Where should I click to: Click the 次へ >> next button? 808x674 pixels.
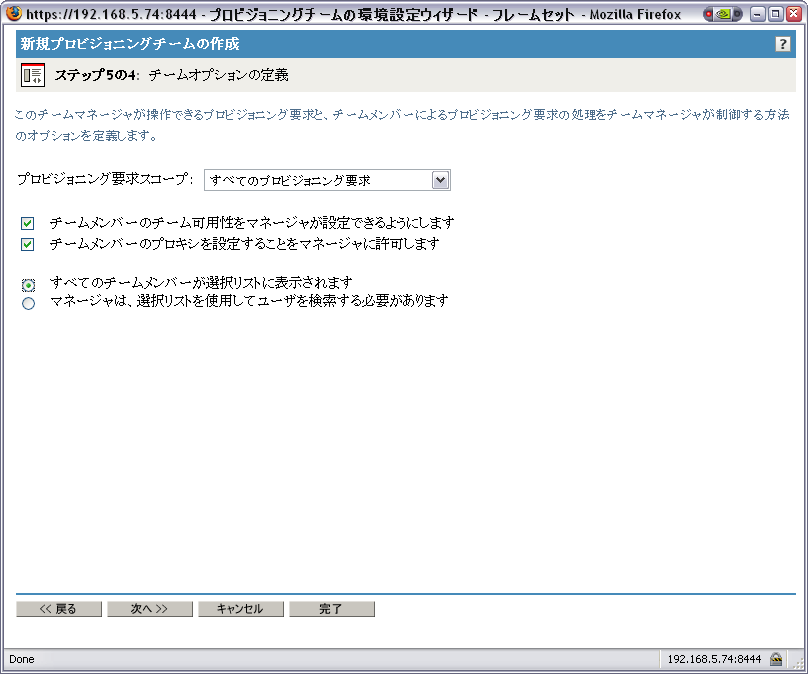pos(150,609)
